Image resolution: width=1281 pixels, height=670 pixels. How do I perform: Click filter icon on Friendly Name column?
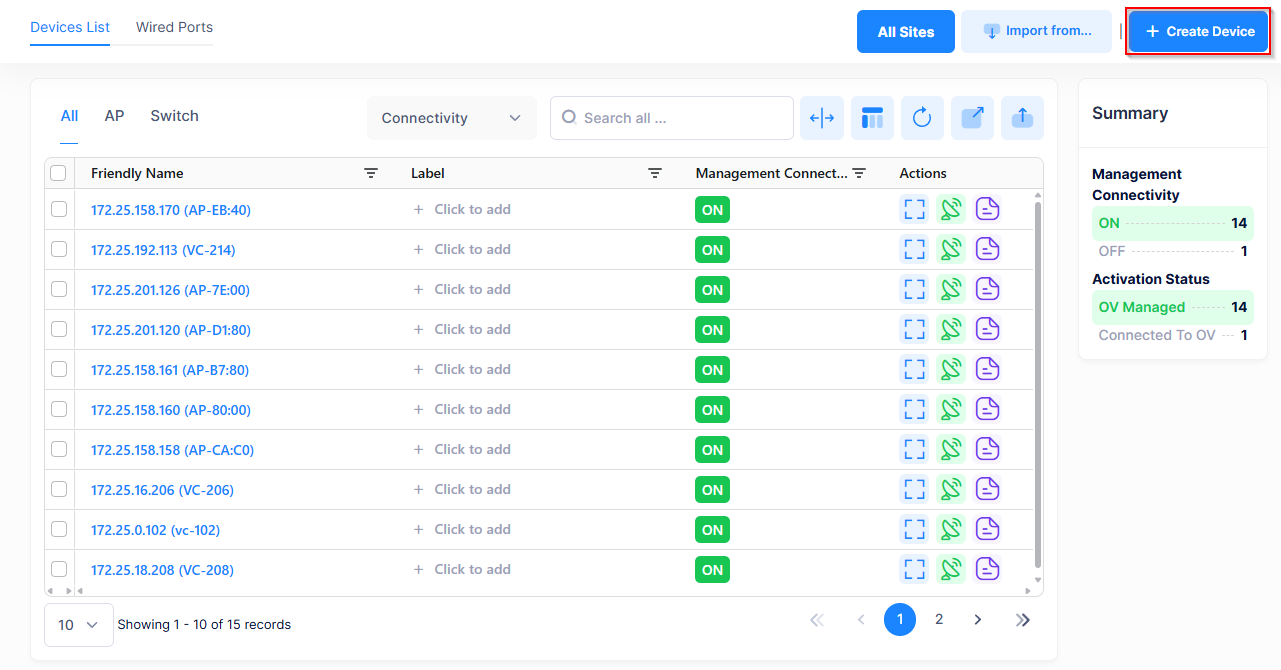point(371,173)
